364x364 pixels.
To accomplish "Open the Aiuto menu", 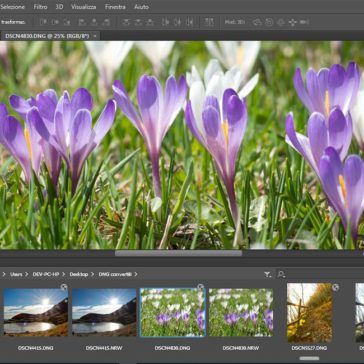I will [x=142, y=7].
